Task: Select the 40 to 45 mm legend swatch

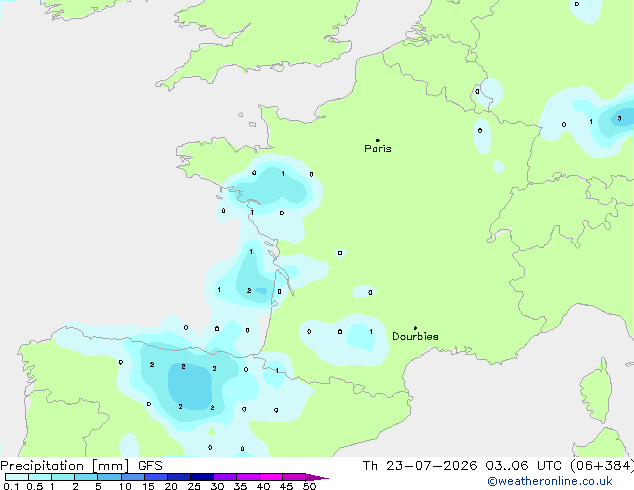Action: [271, 477]
